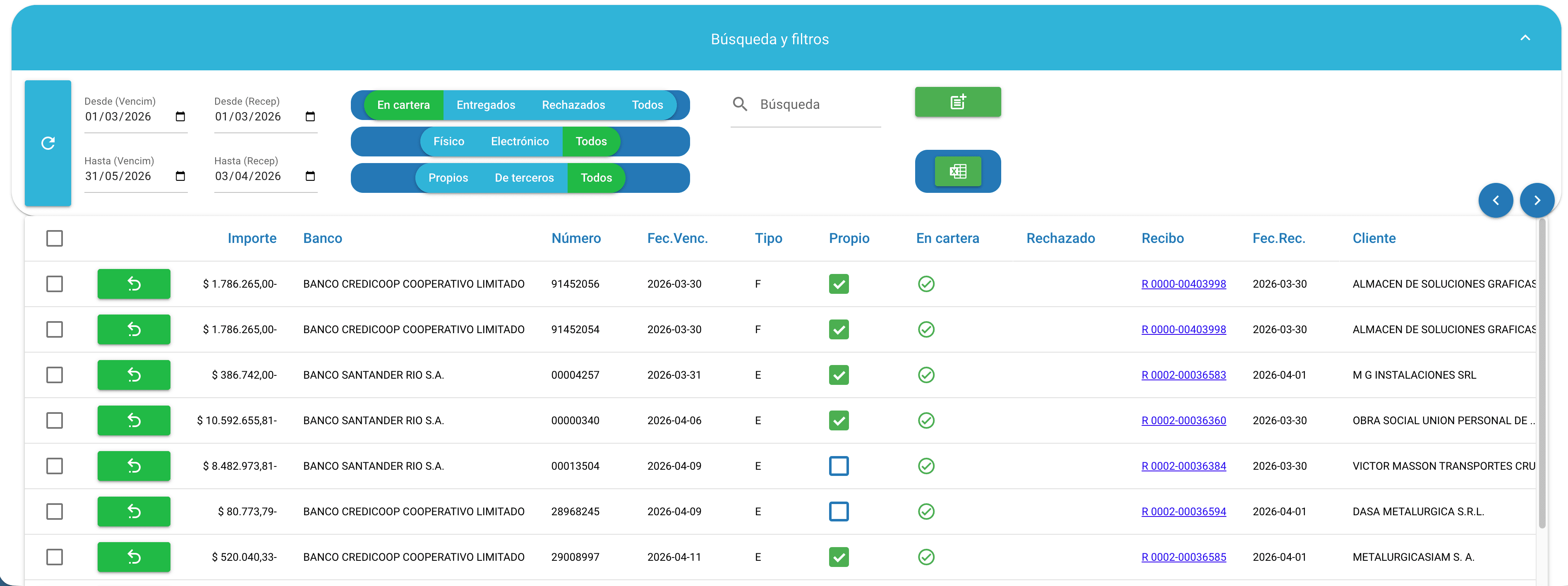This screenshot has width=1568, height=586.
Task: Sort by the Importe column header
Action: click(252, 238)
